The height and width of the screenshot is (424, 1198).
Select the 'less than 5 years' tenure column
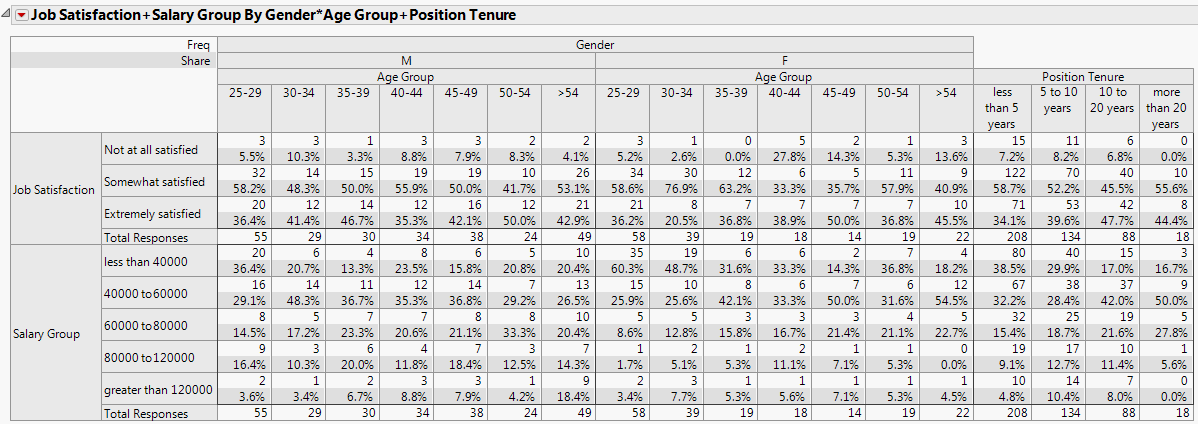1001,108
